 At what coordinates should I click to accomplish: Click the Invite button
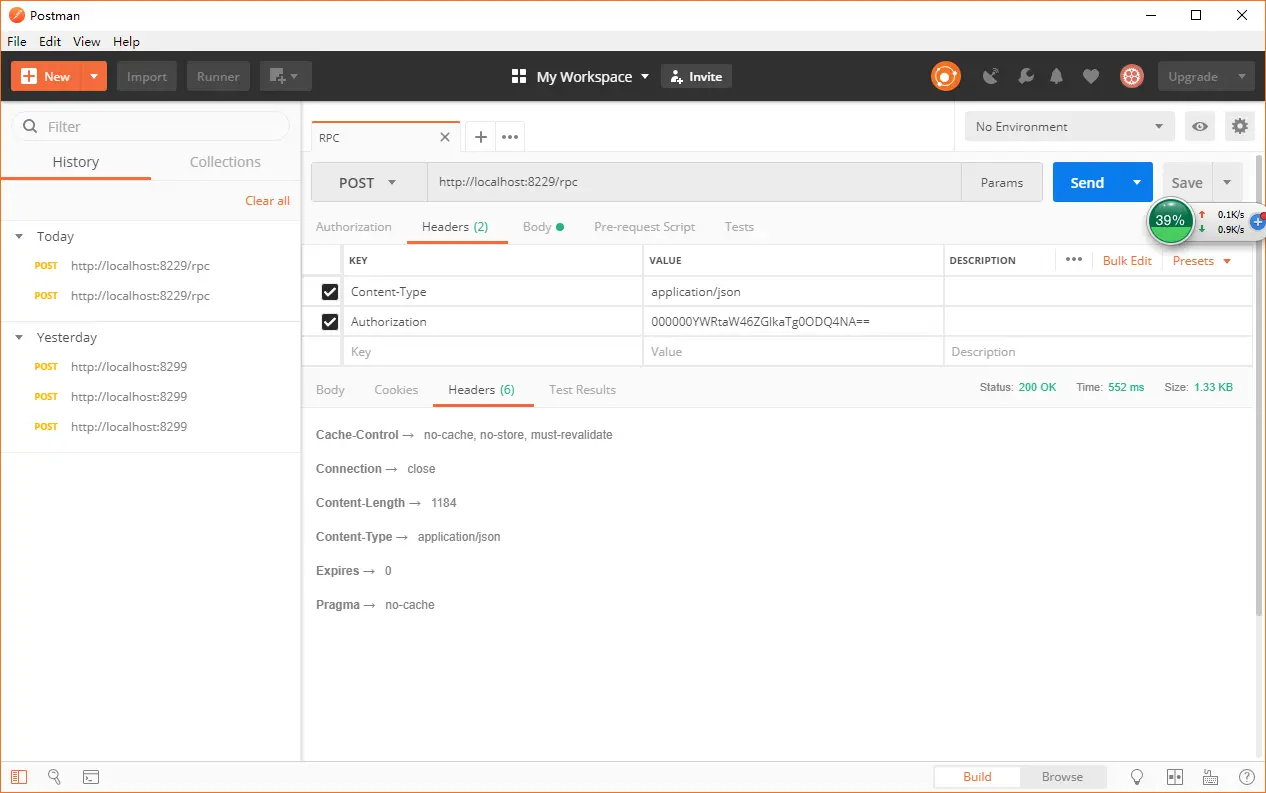tap(696, 76)
